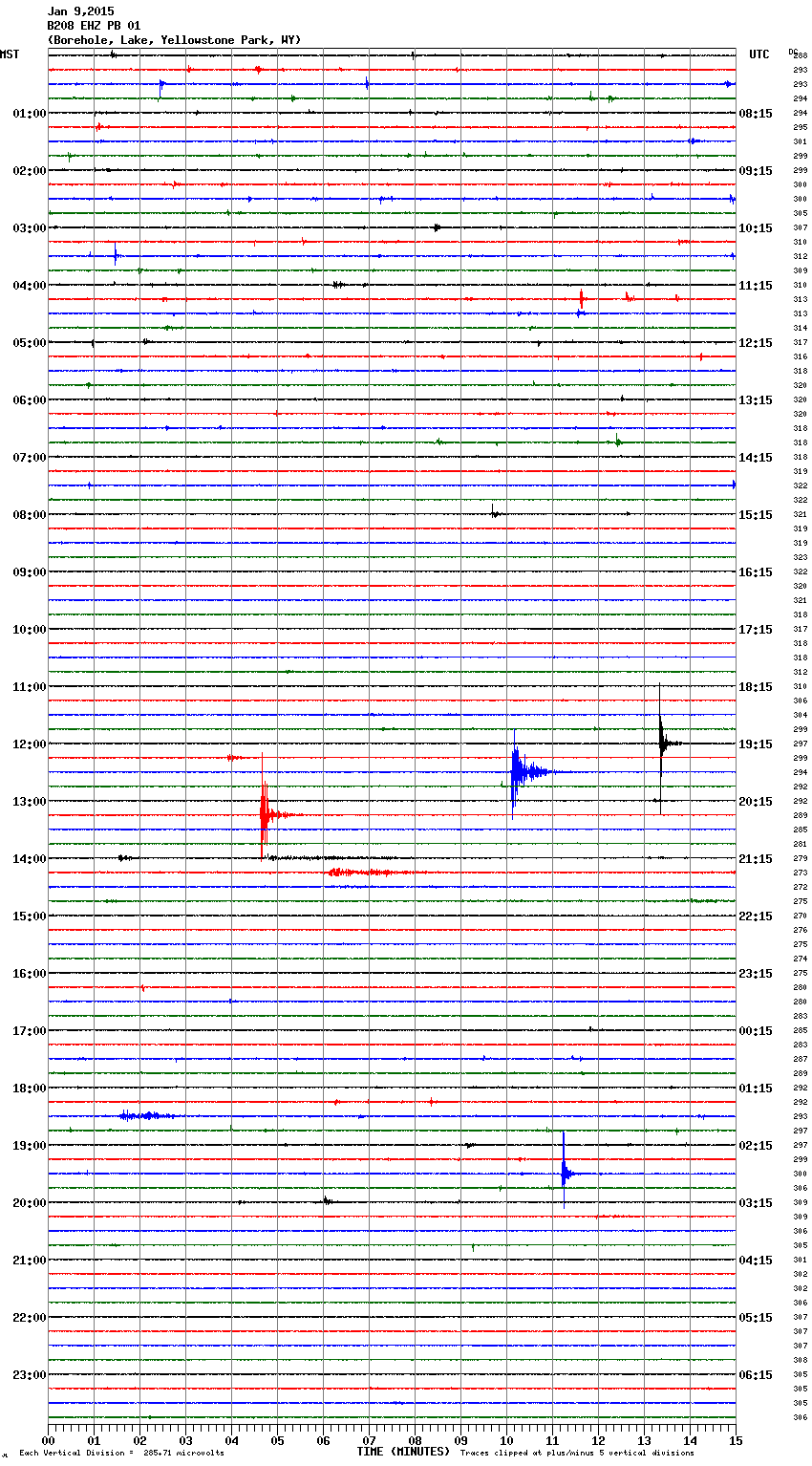812x1466 pixels.
Task: Click the 16:15 UTC time label
Action: click(756, 572)
